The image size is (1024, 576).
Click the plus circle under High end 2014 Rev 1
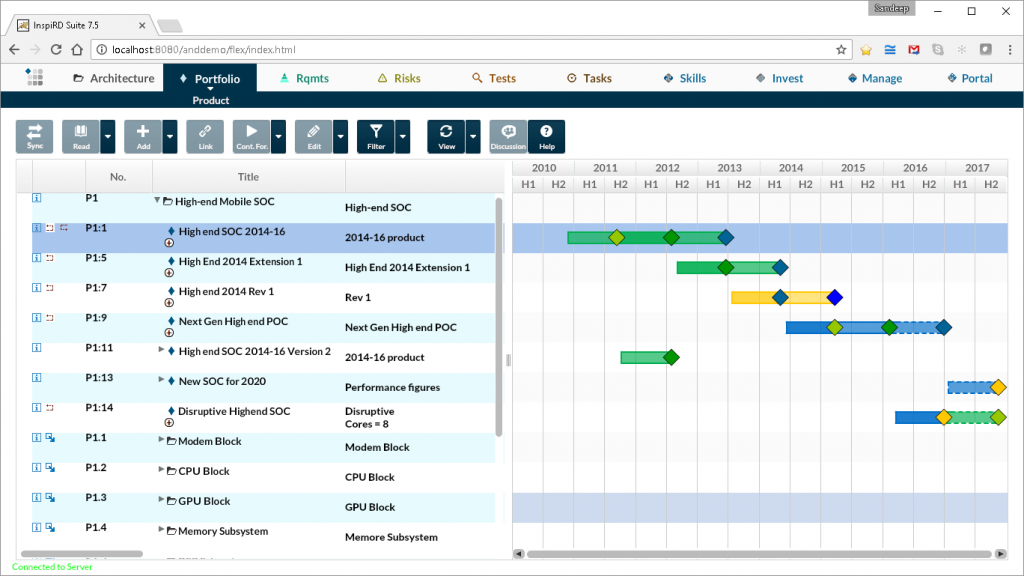[x=169, y=302]
